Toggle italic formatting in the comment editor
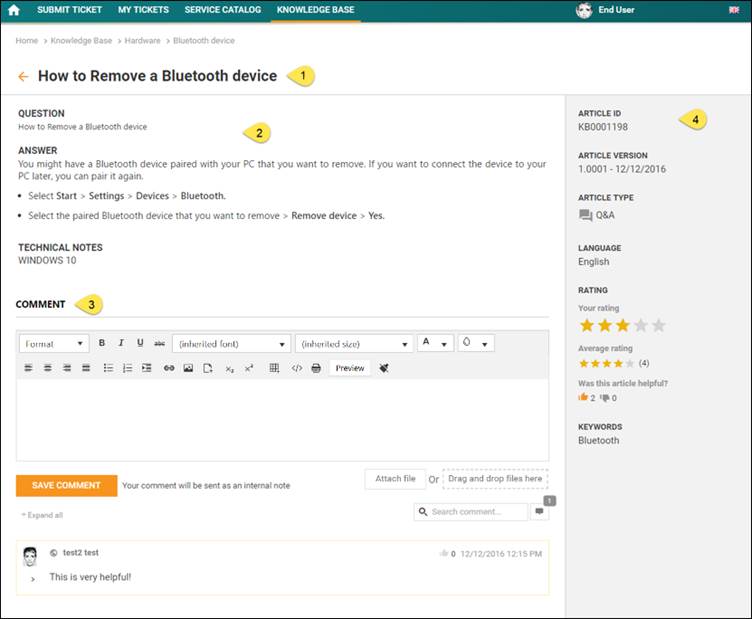752x619 pixels. [121, 343]
